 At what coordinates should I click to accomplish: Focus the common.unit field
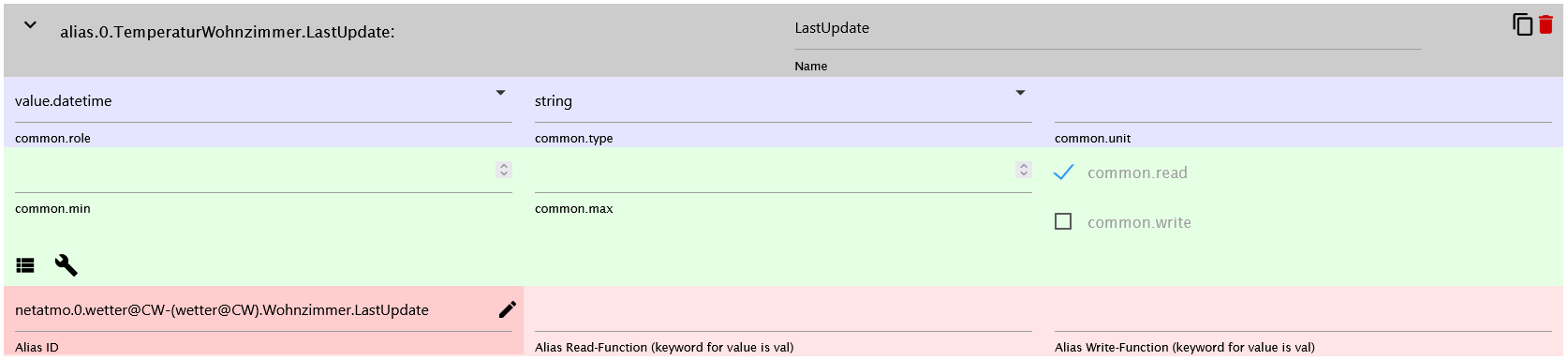pos(1303,101)
